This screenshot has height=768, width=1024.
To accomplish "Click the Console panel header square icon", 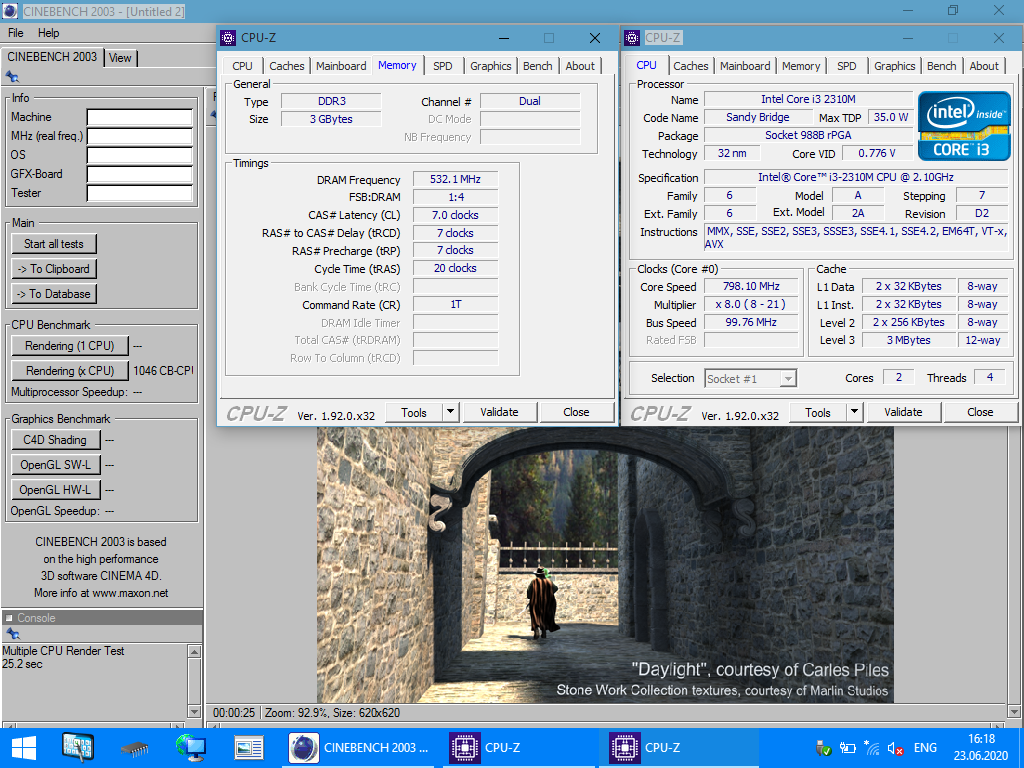I will (x=9, y=617).
